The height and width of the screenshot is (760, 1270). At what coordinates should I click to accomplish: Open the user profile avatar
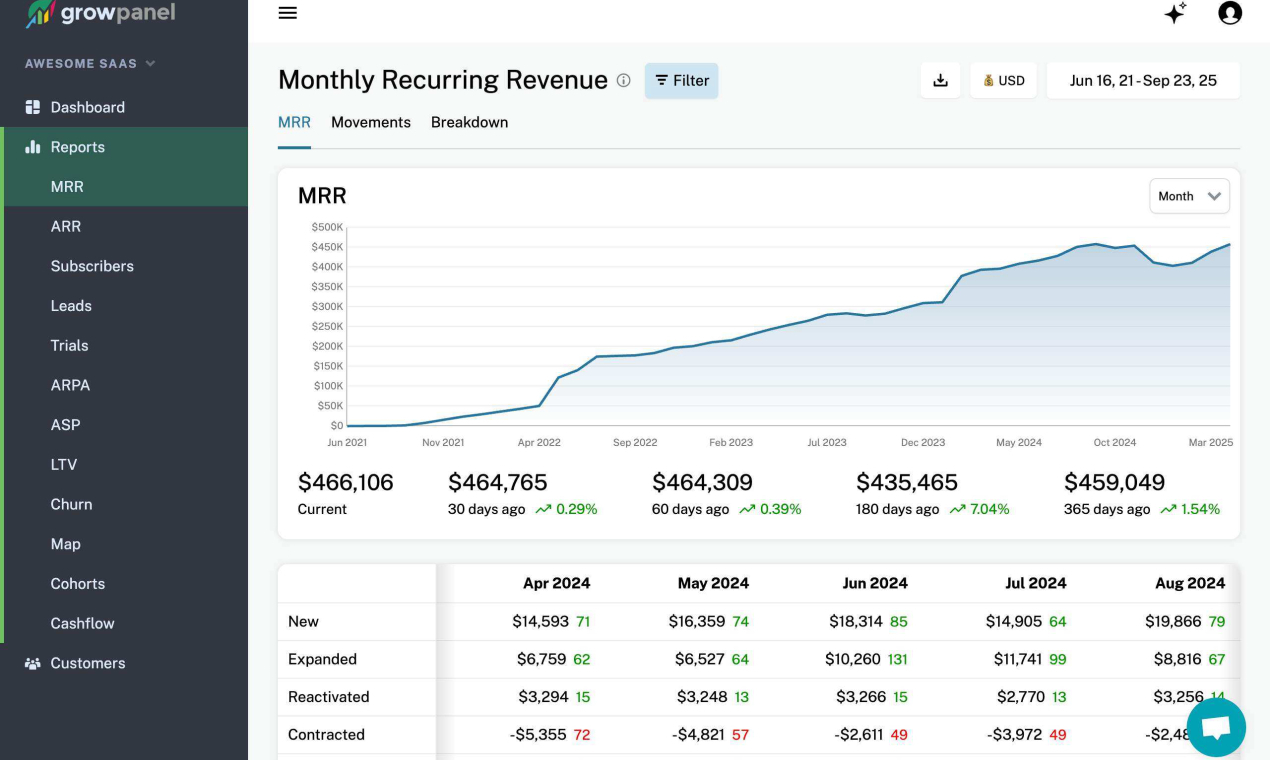(x=1229, y=13)
